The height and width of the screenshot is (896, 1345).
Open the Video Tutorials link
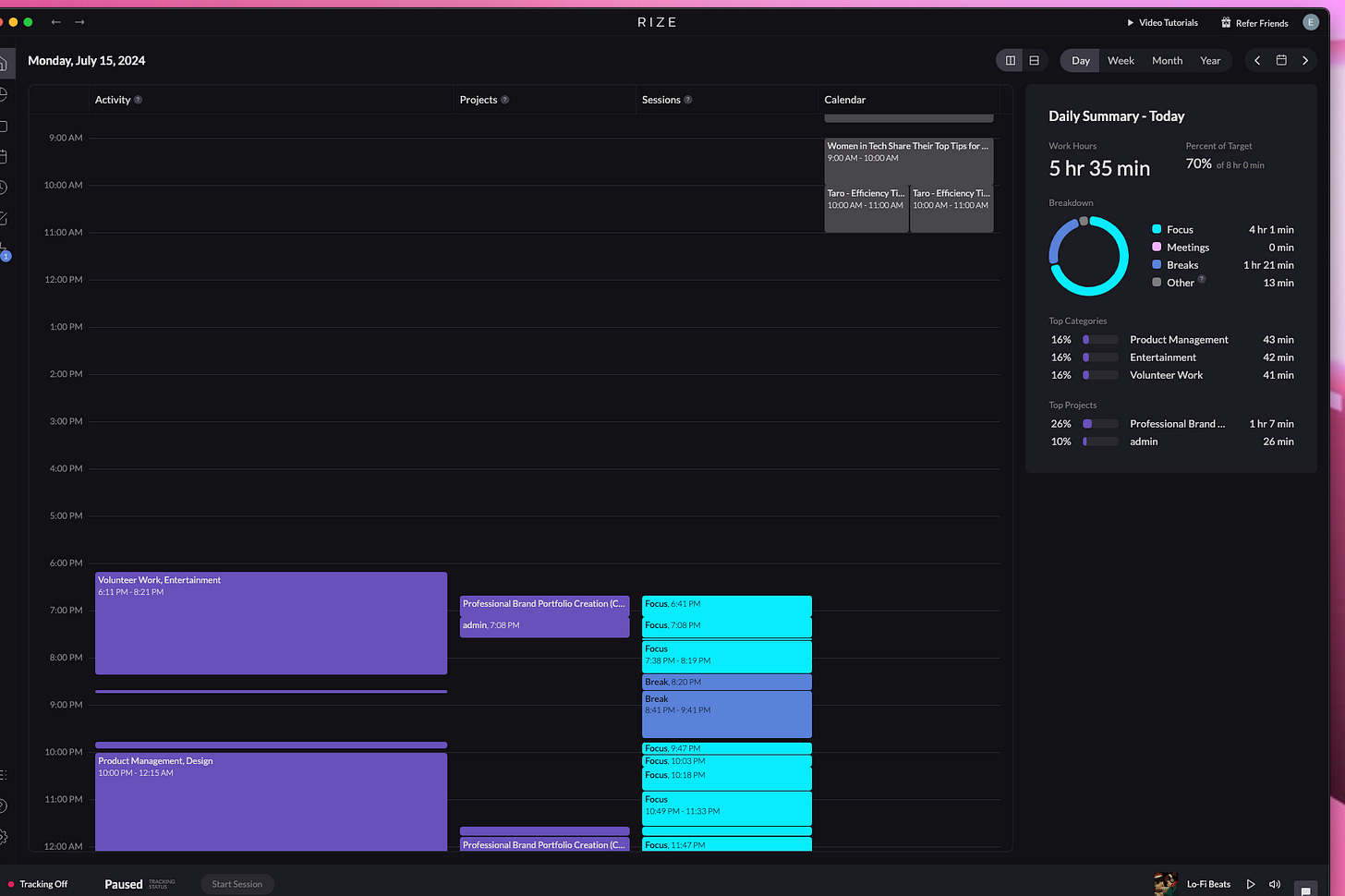pos(1162,22)
